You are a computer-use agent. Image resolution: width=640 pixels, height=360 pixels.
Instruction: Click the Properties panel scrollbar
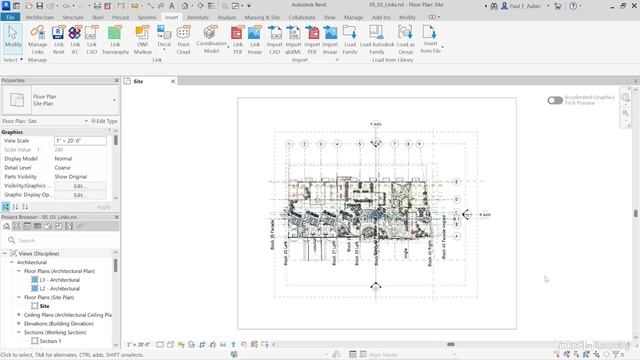[x=116, y=140]
